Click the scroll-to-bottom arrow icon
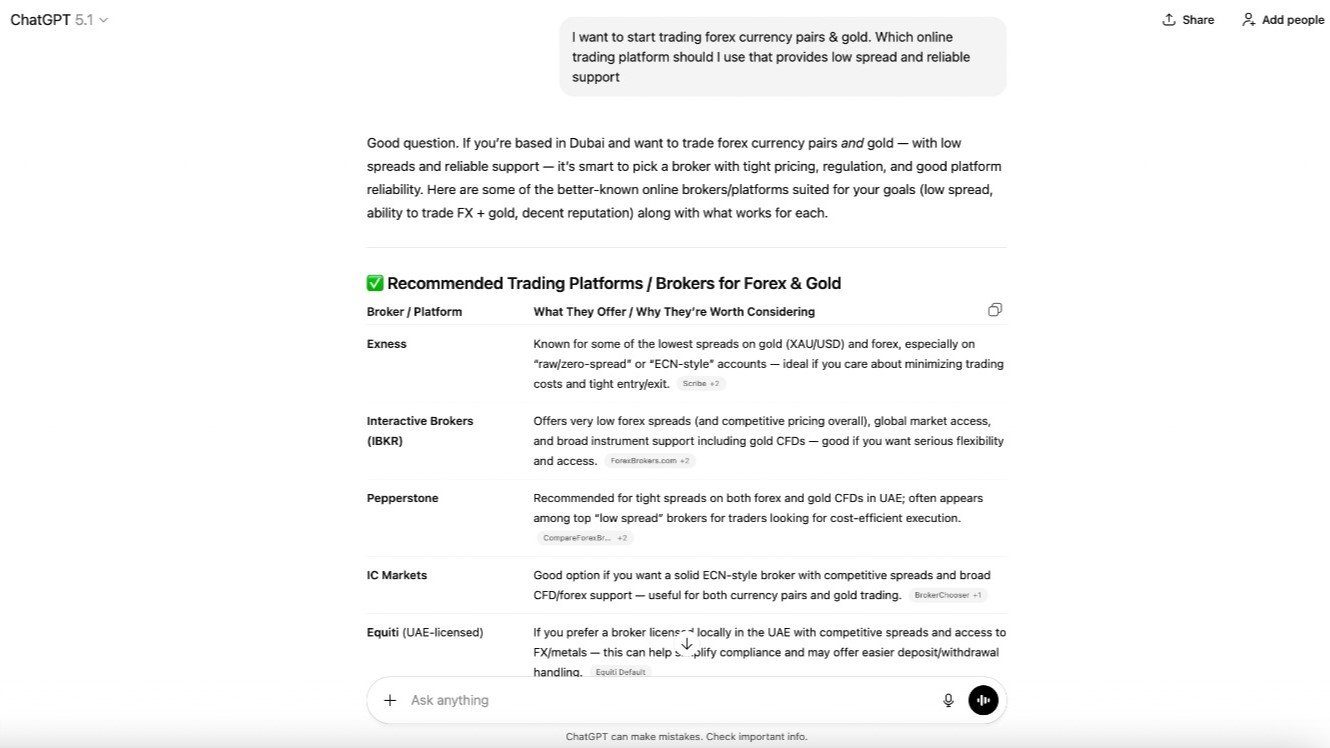This screenshot has height=748, width=1330. pos(686,645)
